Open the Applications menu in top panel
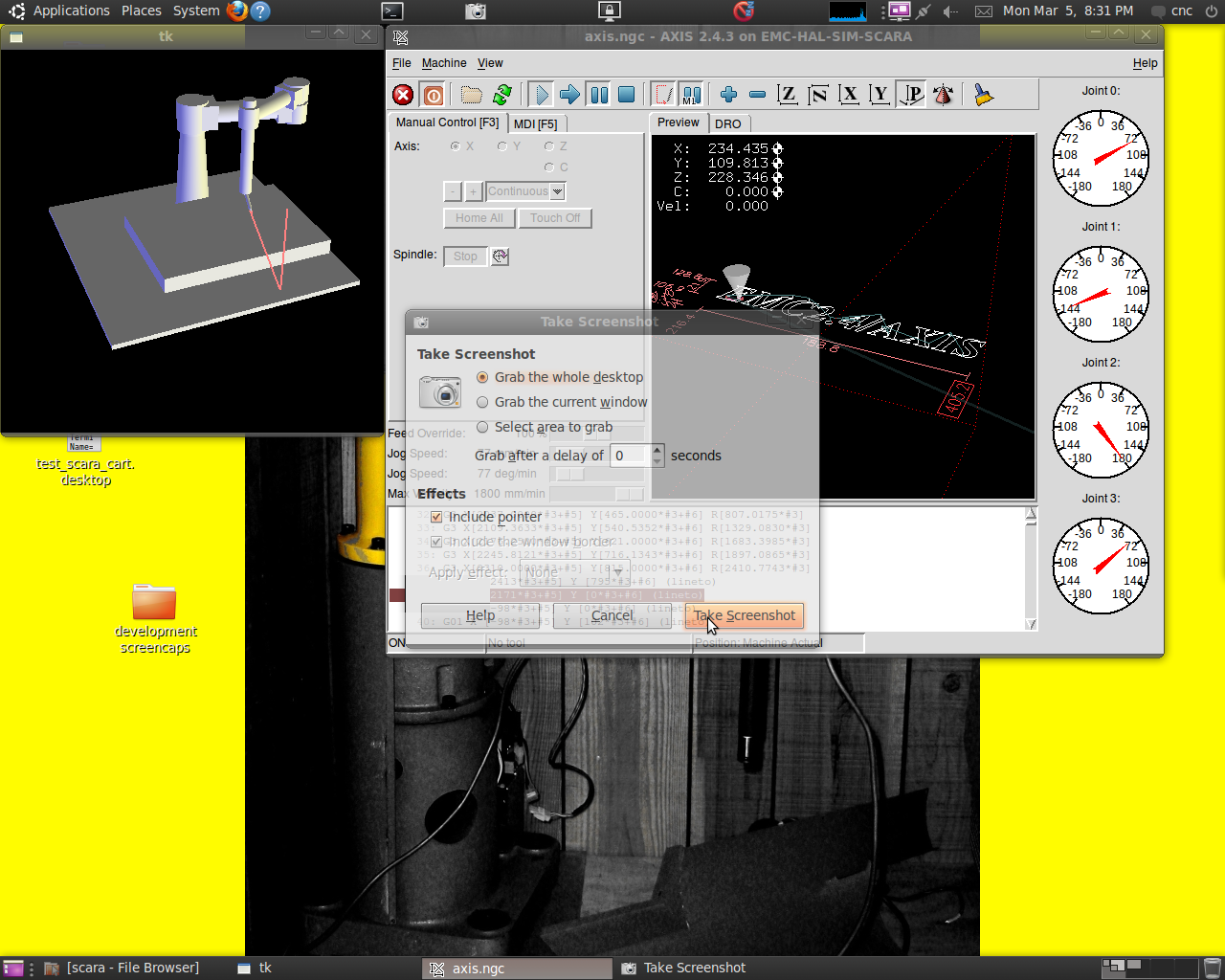Image resolution: width=1225 pixels, height=980 pixels. pos(71,11)
